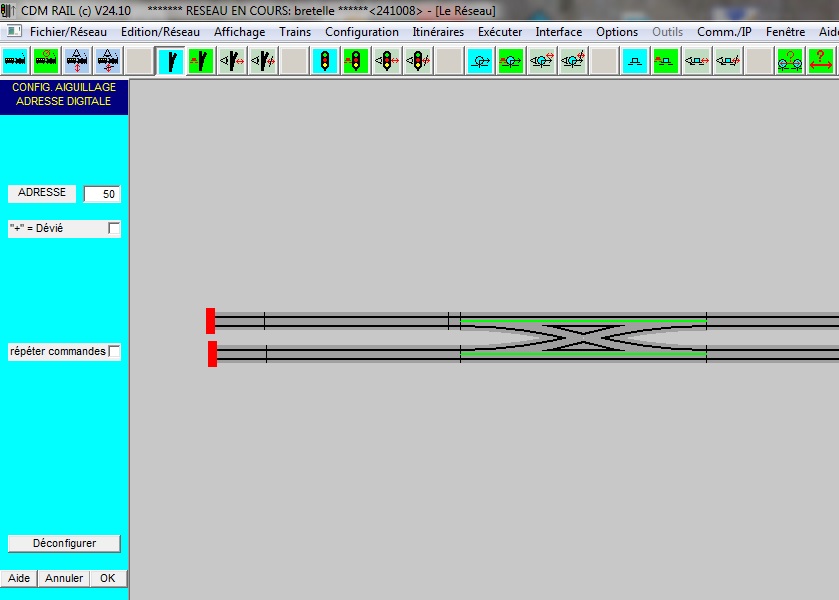Click the circle-arrow icon with eye and crossed-out arrow
Viewport: 839px width, 600px height.
[573, 60]
